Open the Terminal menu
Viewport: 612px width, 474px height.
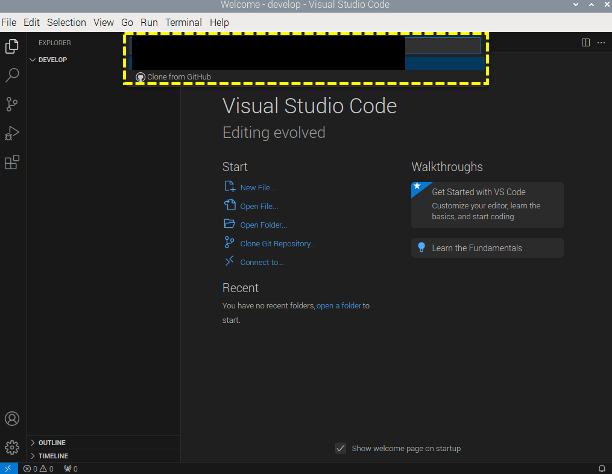[183, 23]
